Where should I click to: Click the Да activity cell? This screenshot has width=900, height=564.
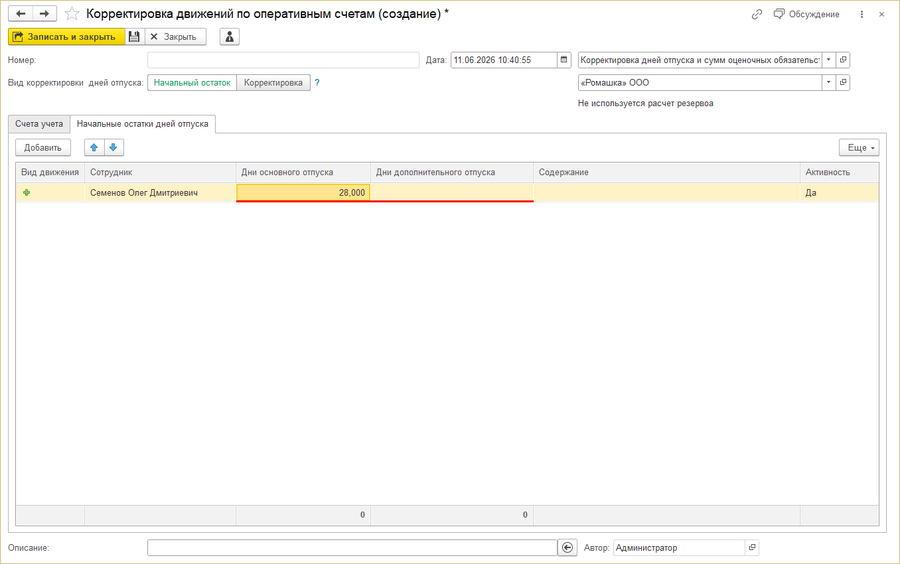click(x=839, y=193)
